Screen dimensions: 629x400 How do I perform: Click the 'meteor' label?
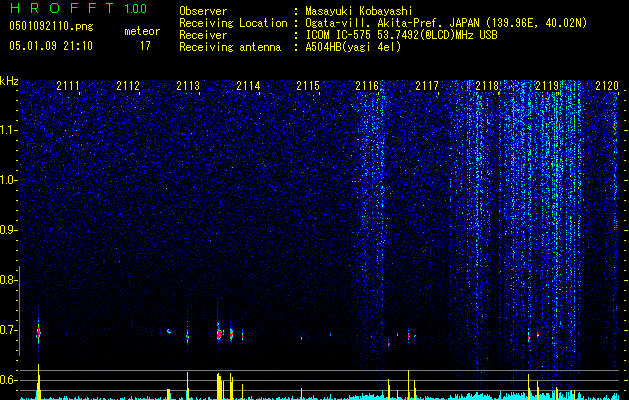(x=142, y=31)
